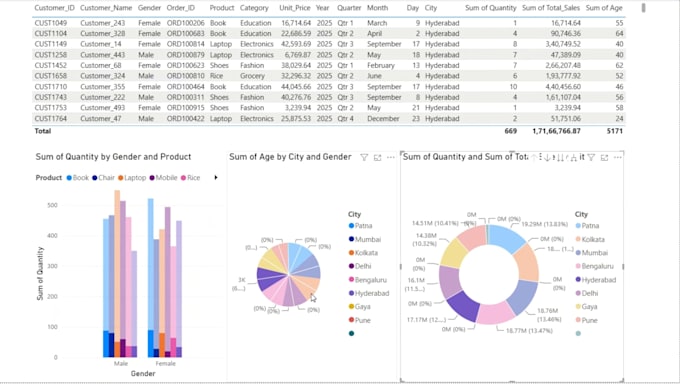Select Customer_324 table cell
This screenshot has height=384, width=680.
[x=102, y=76]
